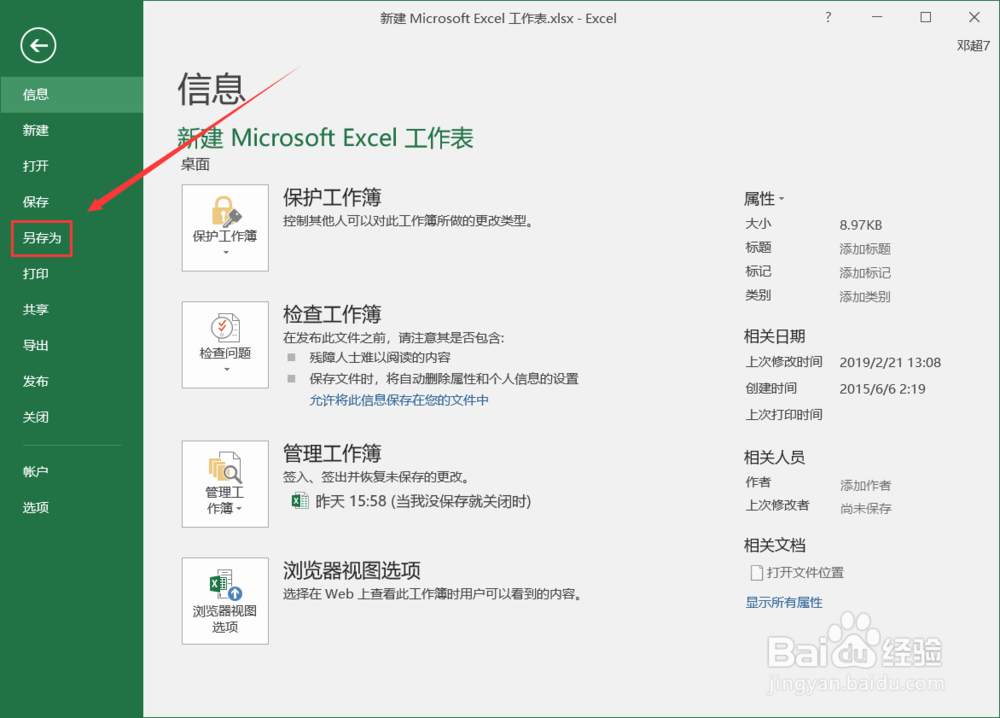Screen dimensions: 1000x718
Task: Click the 浏览器视图选项 heading text
Action: coord(352,571)
